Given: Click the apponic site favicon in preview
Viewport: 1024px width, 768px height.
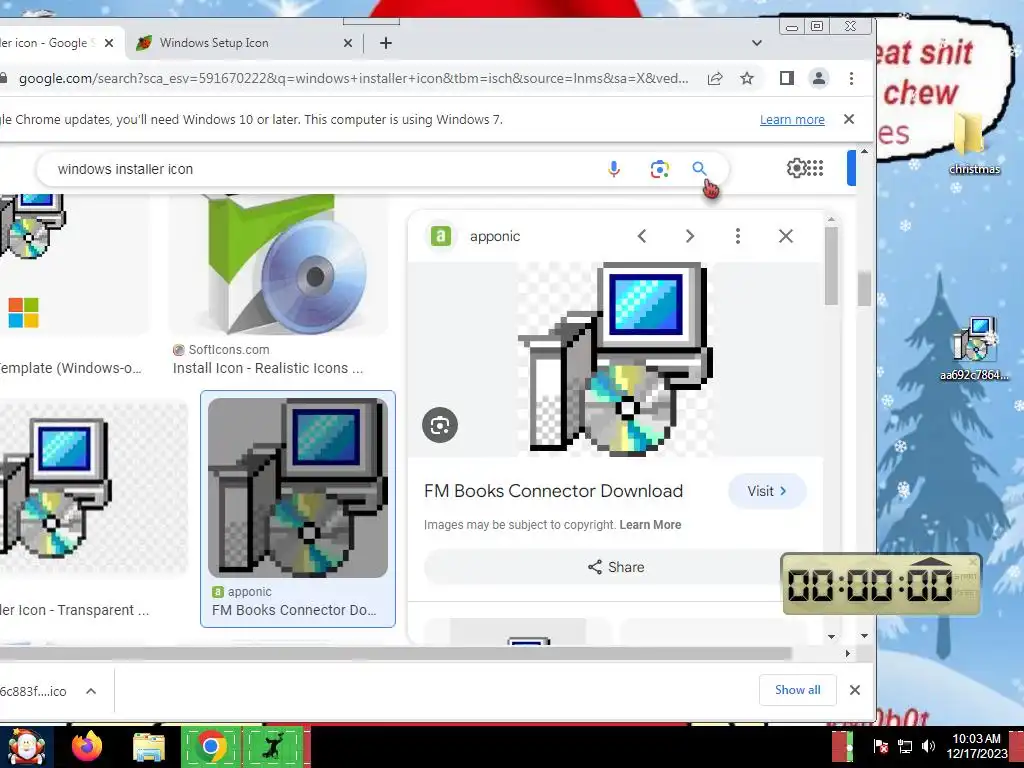Looking at the screenshot, I should coord(441,236).
